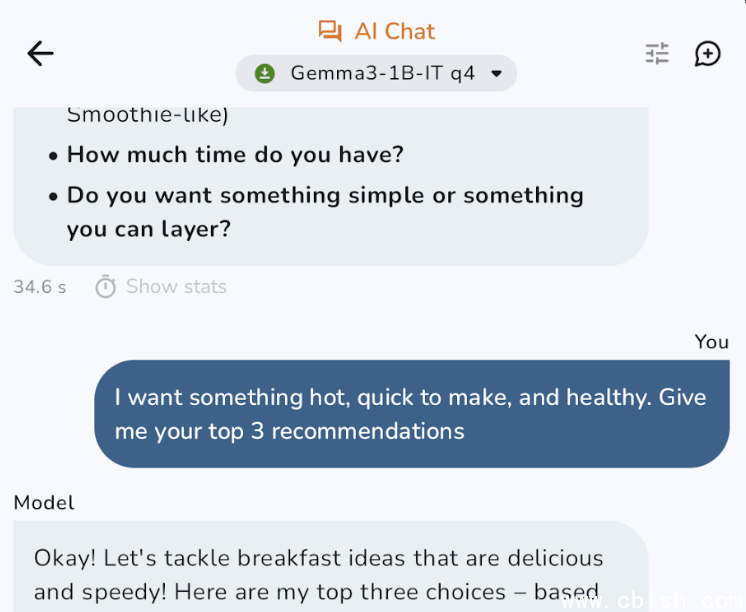The width and height of the screenshot is (746, 612).
Task: Click the AI Chat bubbles icon
Action: point(330,31)
